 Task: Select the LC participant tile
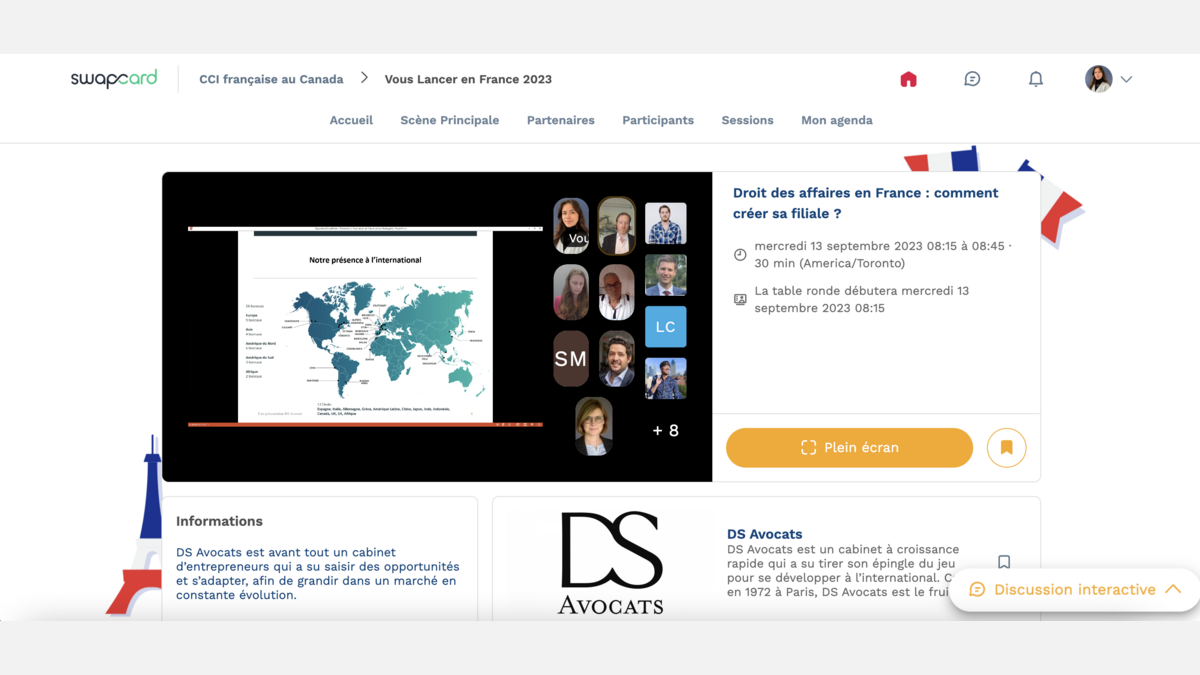click(665, 327)
